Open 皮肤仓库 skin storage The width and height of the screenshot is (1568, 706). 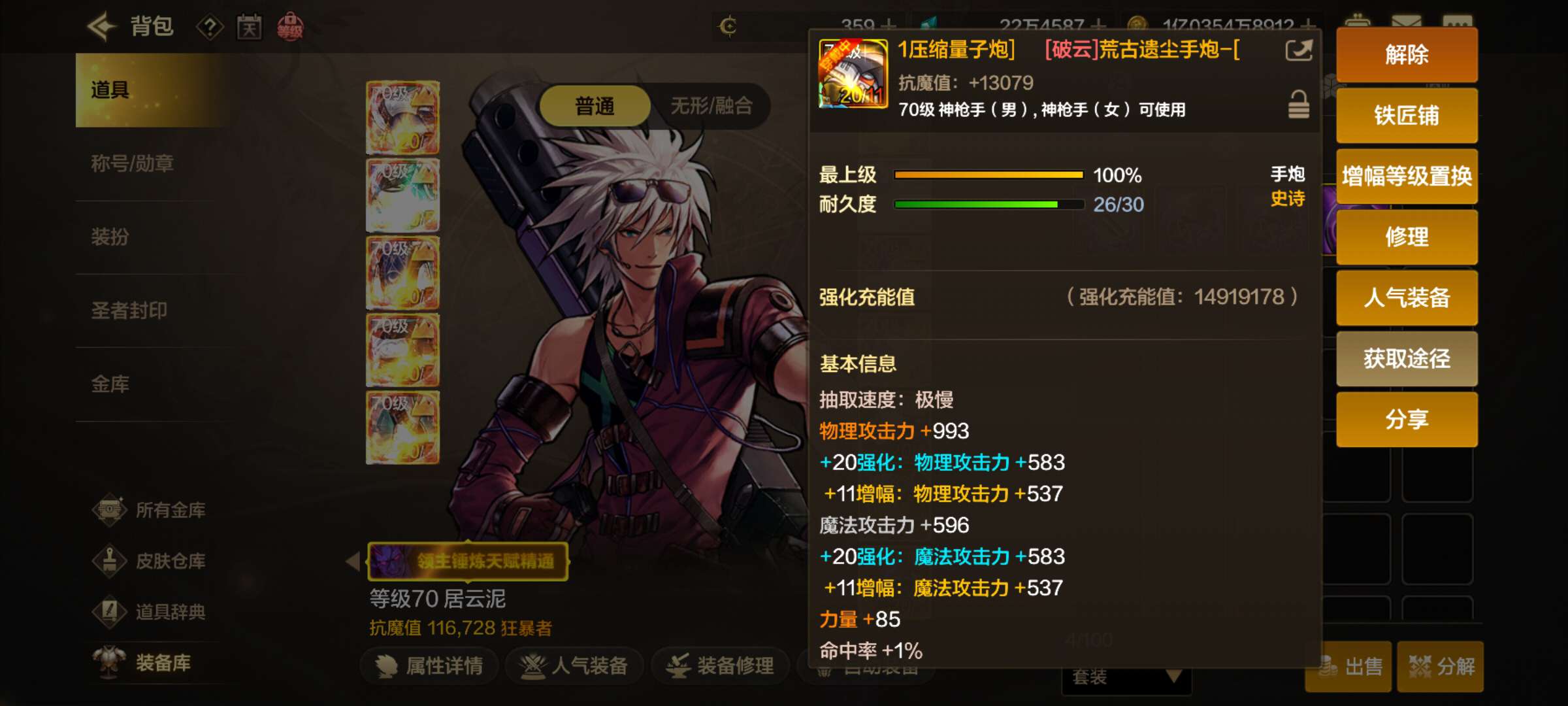[149, 561]
